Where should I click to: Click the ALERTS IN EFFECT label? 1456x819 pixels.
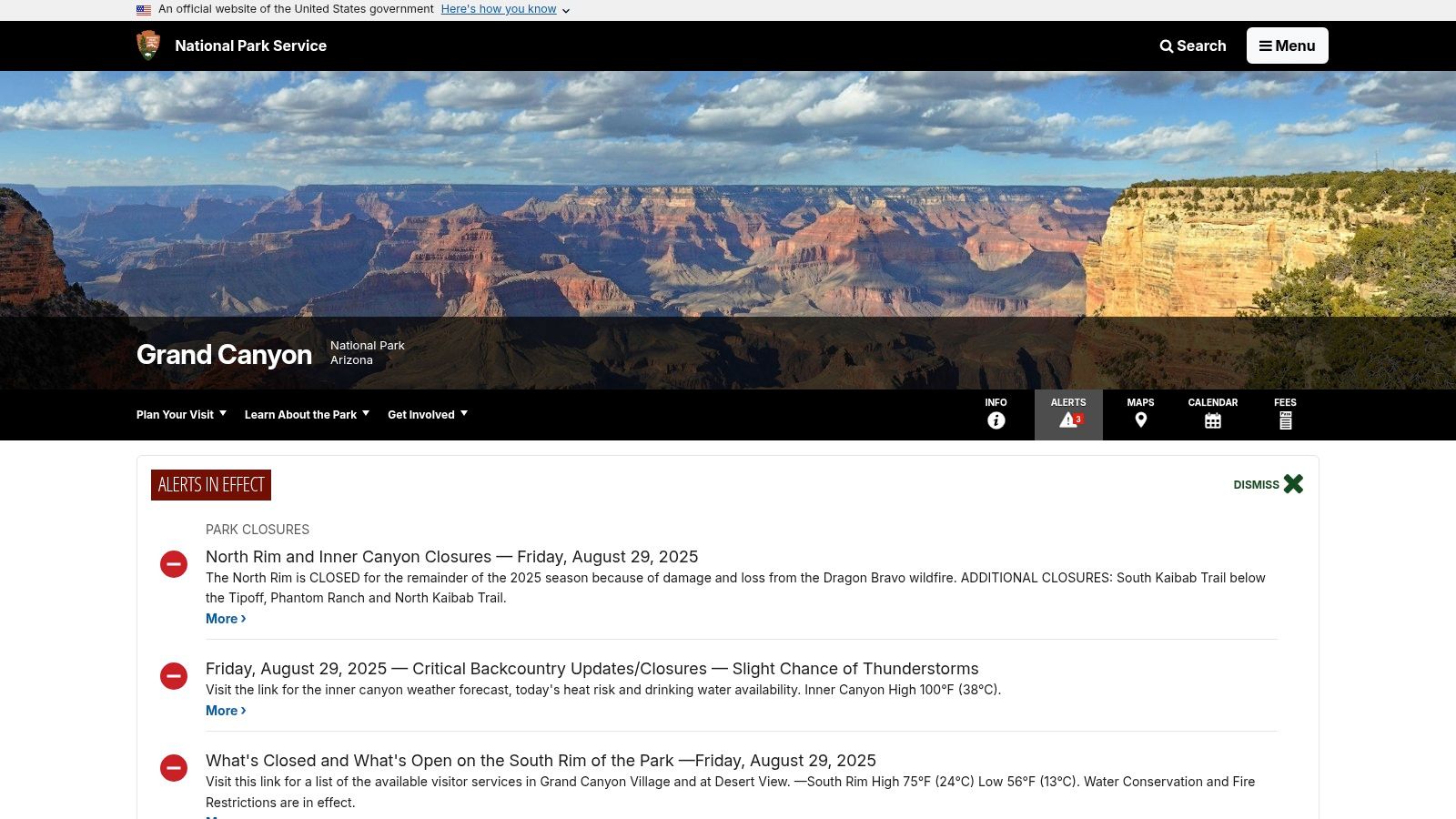211,485
